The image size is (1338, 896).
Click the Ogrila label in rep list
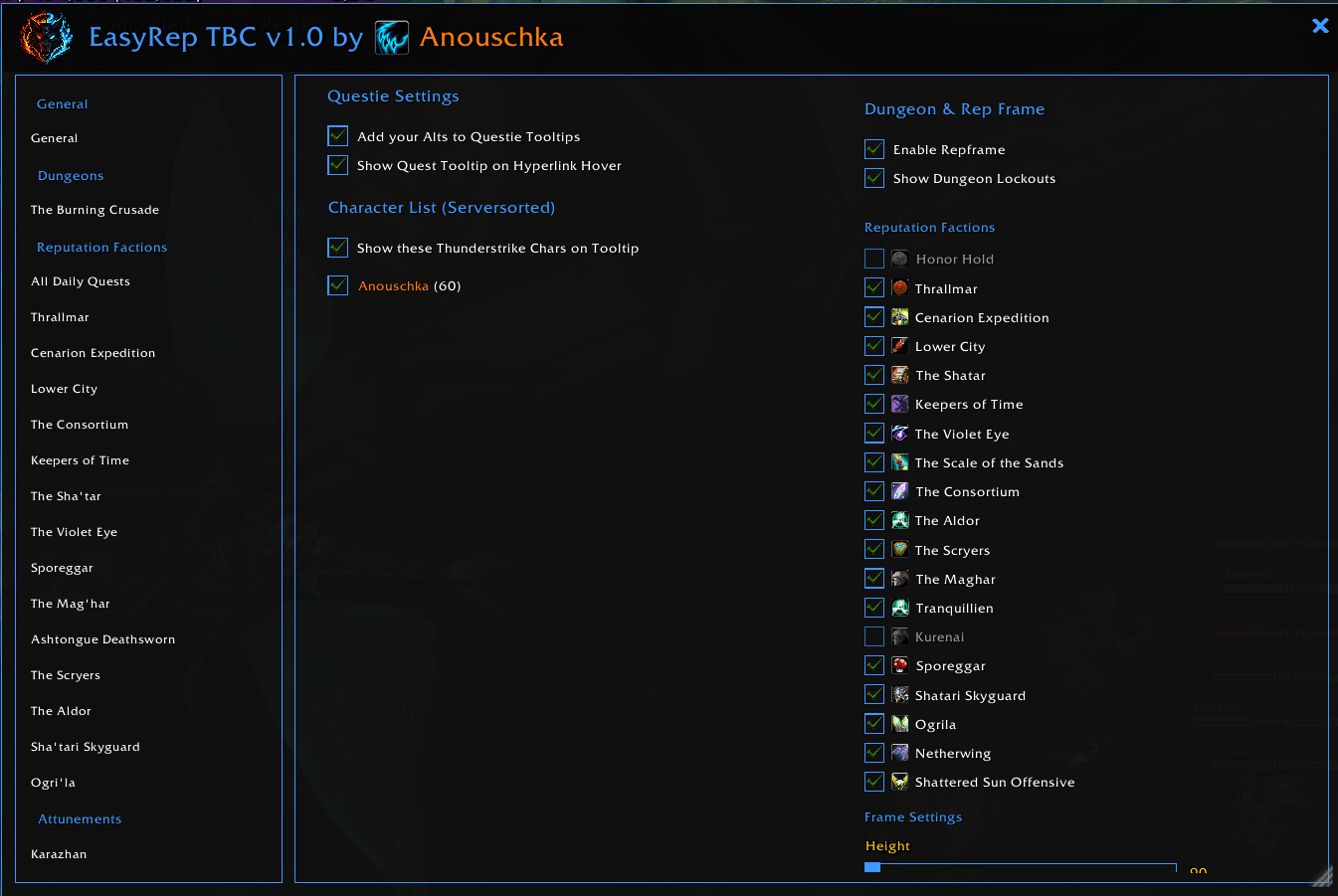(936, 725)
